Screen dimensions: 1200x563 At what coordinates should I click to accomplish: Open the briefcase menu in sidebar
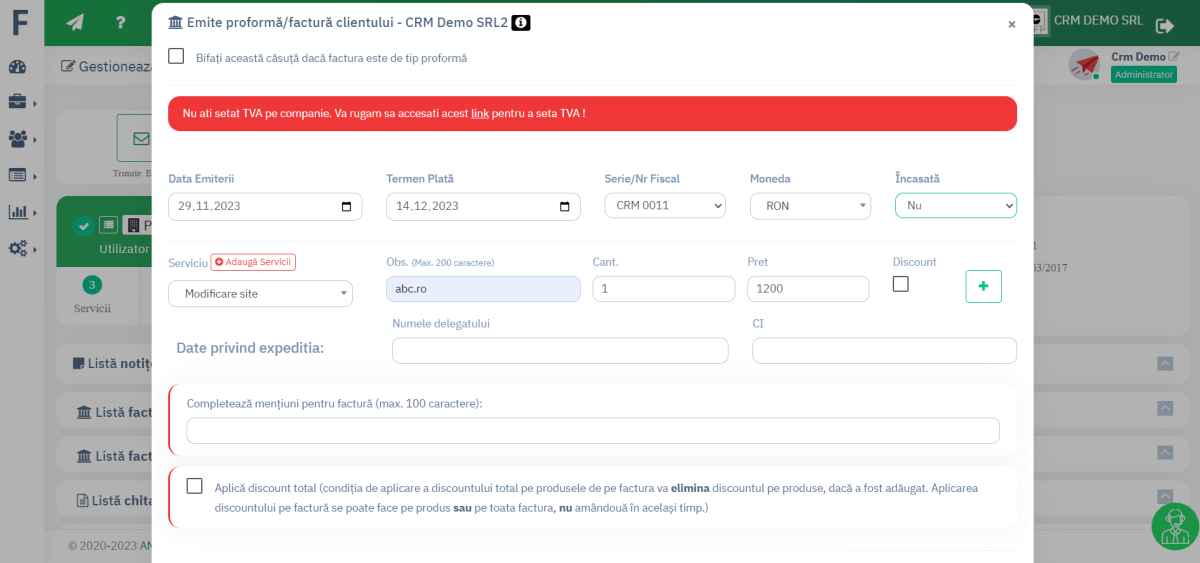click(x=17, y=102)
